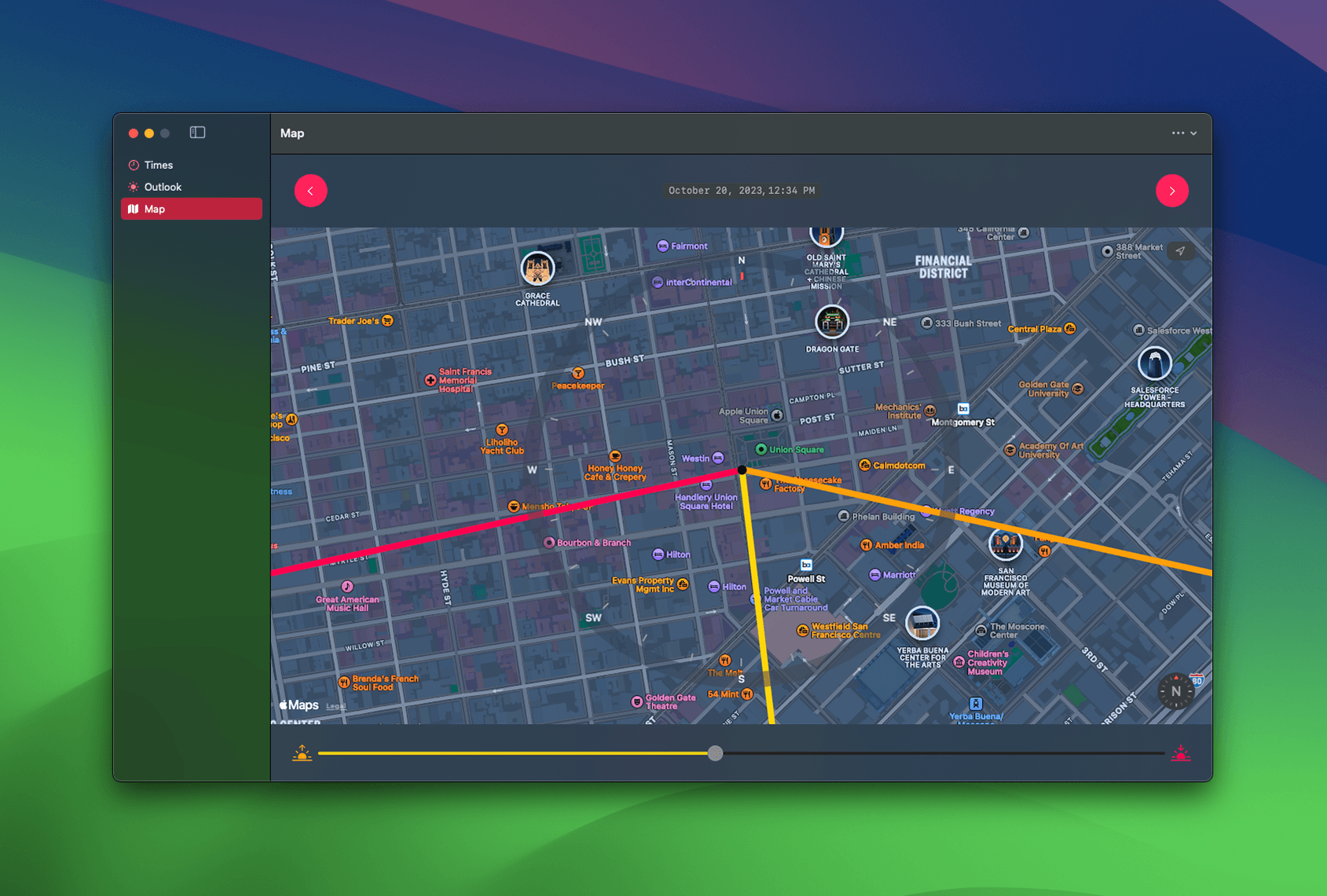The image size is (1327, 896).
Task: Click the Saint Francis Memorial Hospital marker
Action: pos(431,380)
